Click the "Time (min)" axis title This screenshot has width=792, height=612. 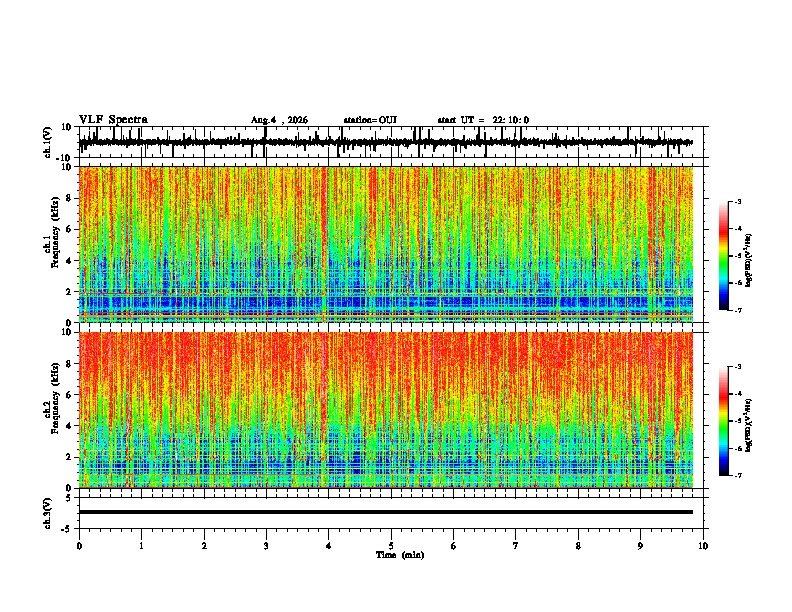click(x=400, y=555)
